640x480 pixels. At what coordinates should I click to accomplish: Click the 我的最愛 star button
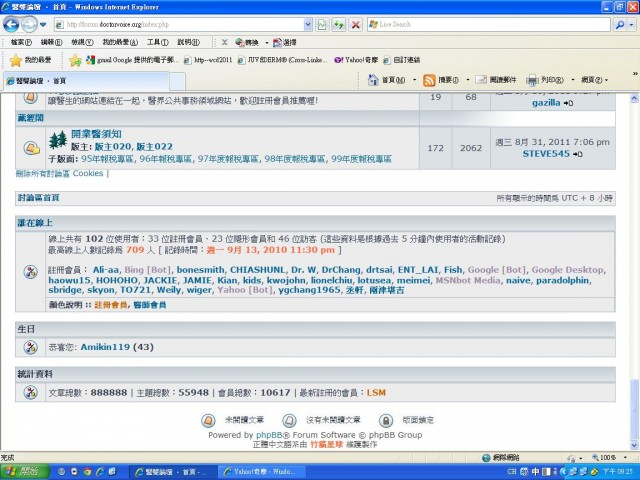pos(30,60)
